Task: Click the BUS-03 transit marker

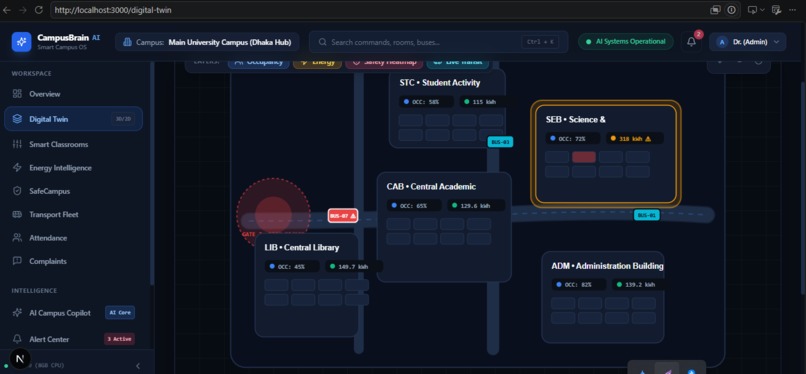Action: pos(500,142)
